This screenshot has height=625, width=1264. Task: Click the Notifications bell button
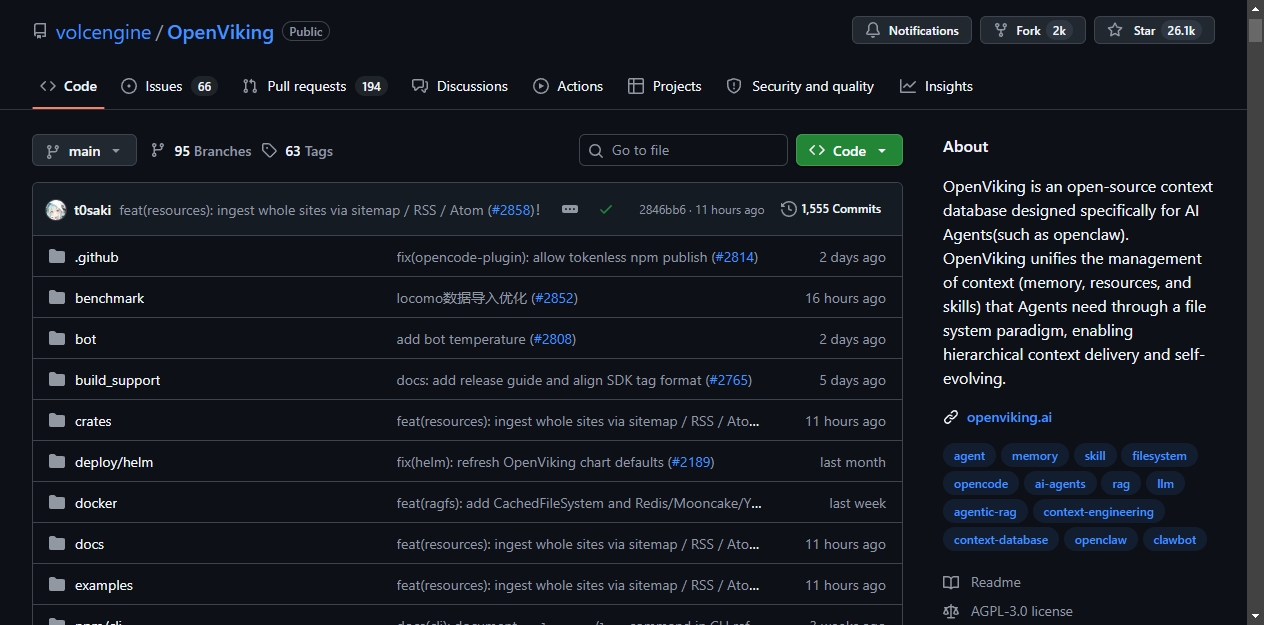click(912, 31)
